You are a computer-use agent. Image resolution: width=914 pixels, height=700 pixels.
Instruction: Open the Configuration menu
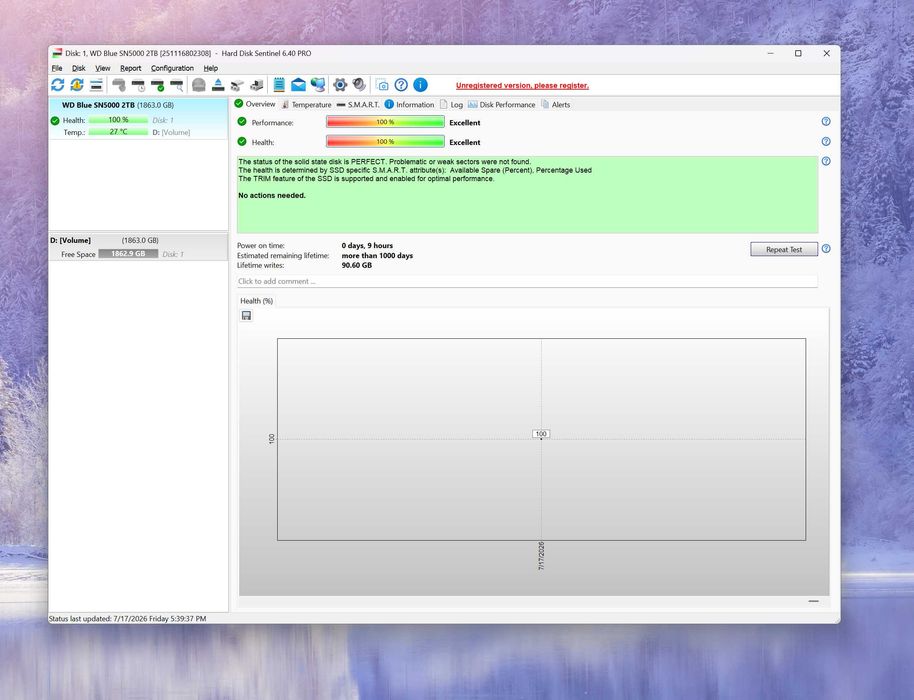[x=172, y=68]
